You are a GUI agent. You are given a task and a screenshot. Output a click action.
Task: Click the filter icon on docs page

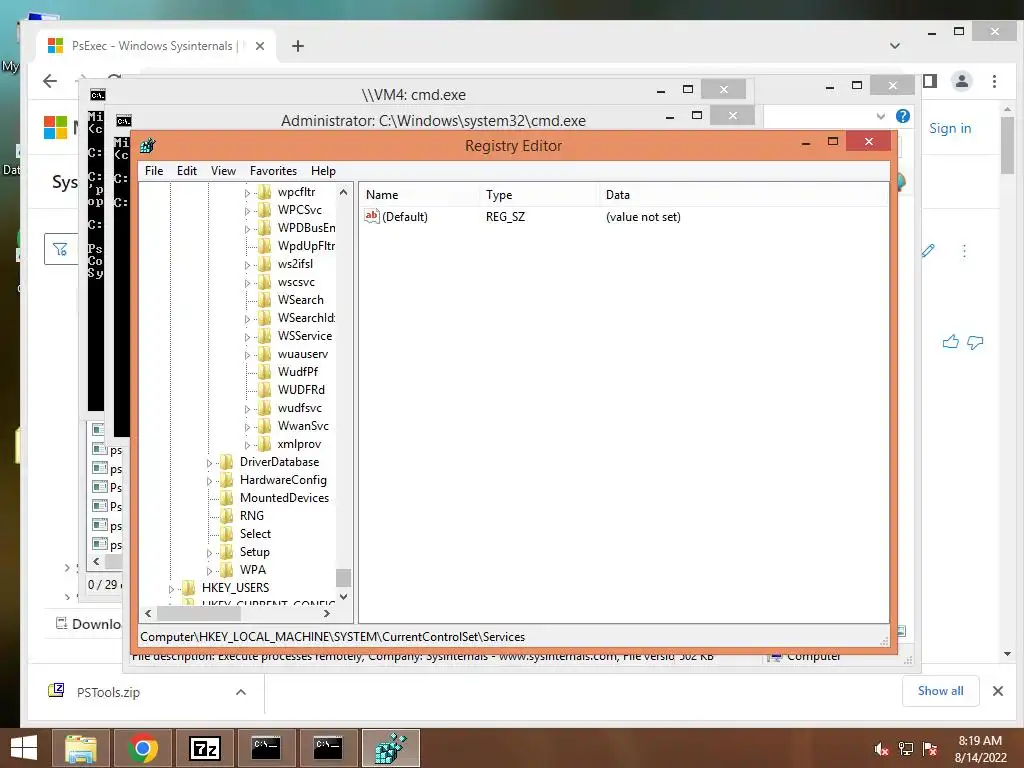coord(60,249)
